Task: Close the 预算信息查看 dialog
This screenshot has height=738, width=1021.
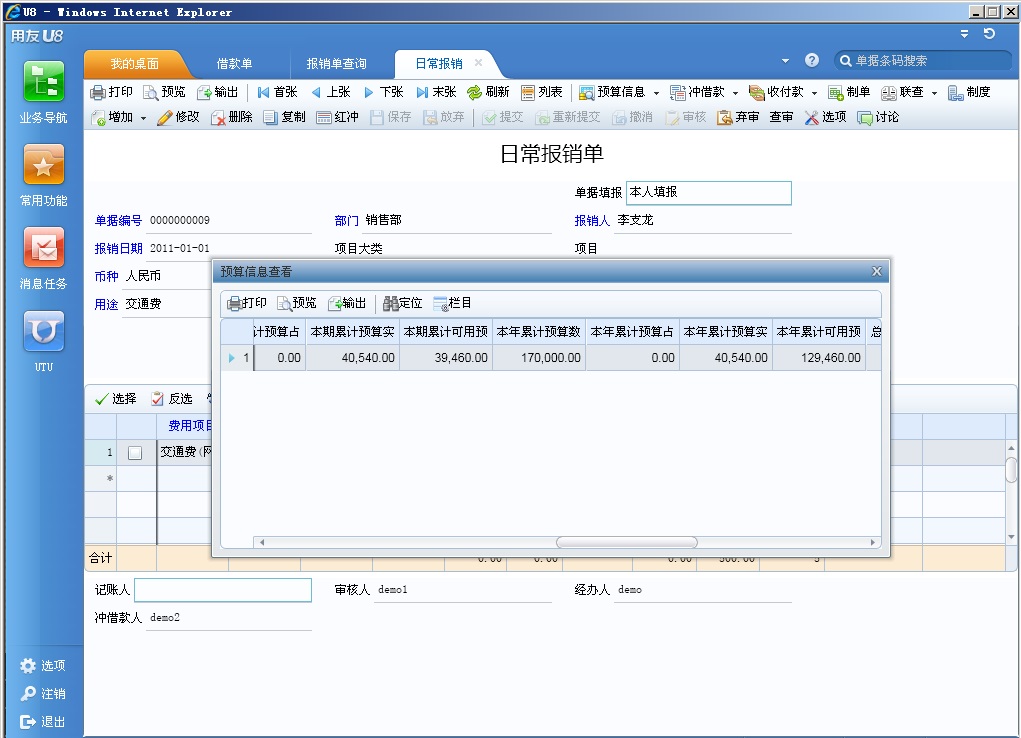Action: 876,272
